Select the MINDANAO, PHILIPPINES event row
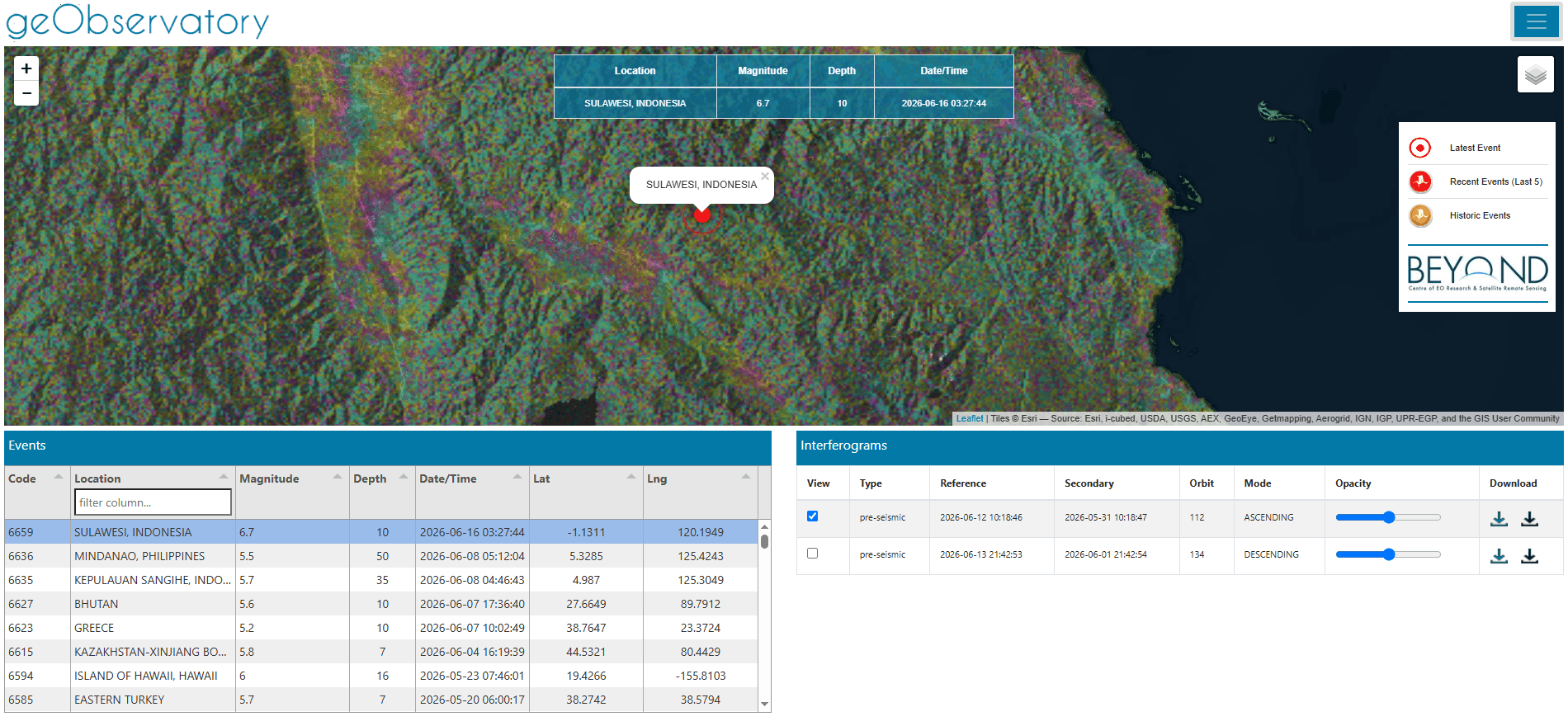 380,556
